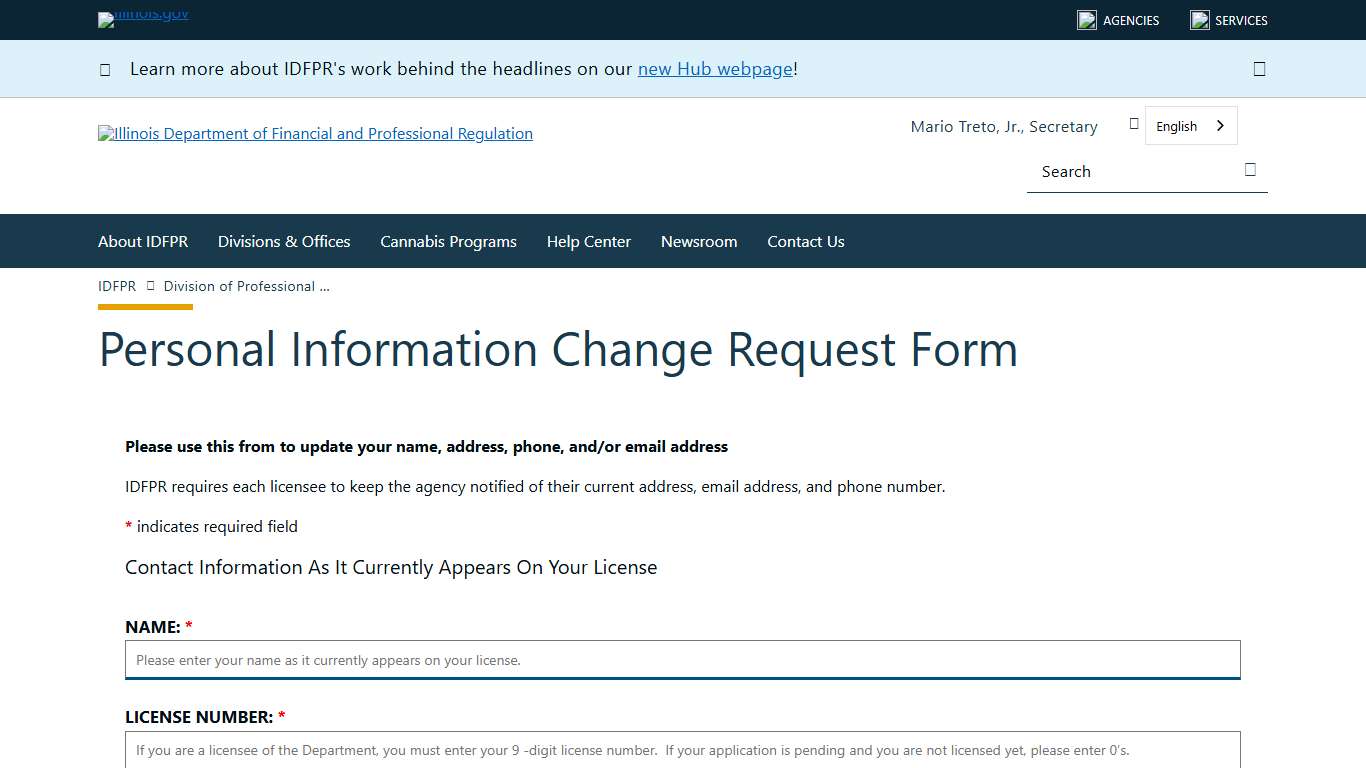Open the Cannabis Programs menu

(x=448, y=241)
